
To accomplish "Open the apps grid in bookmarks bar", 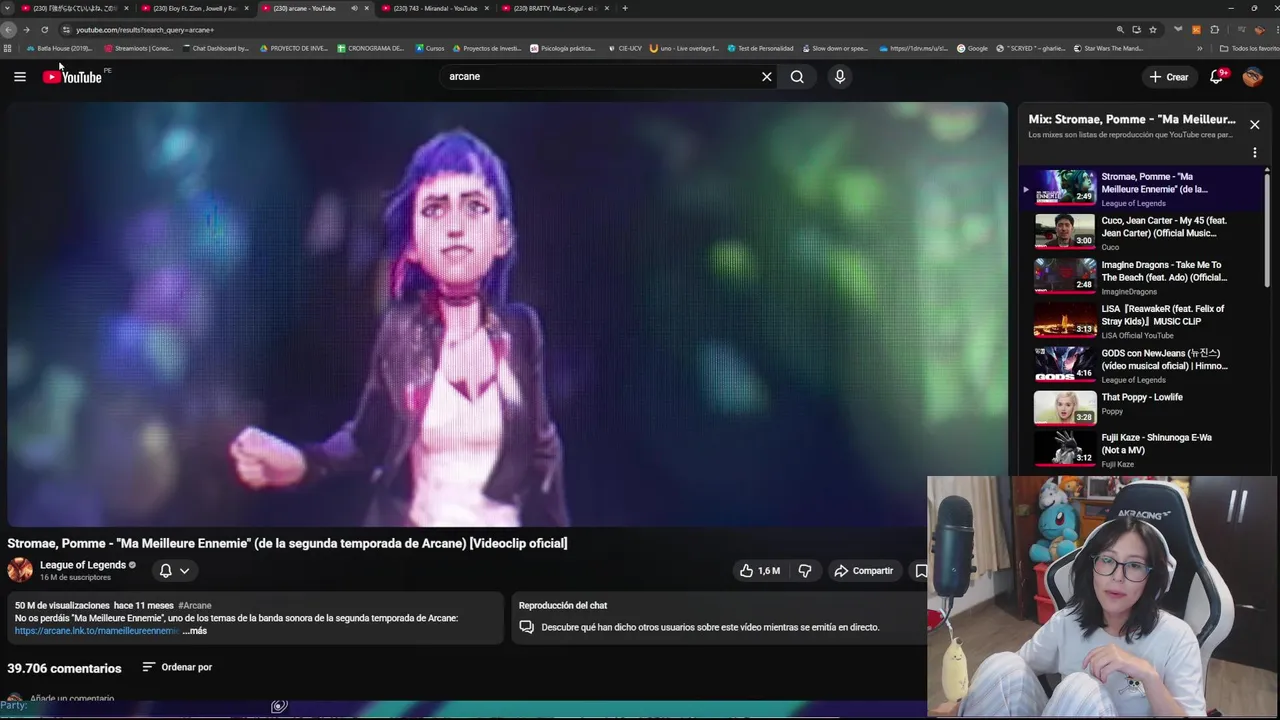I will tap(8, 48).
